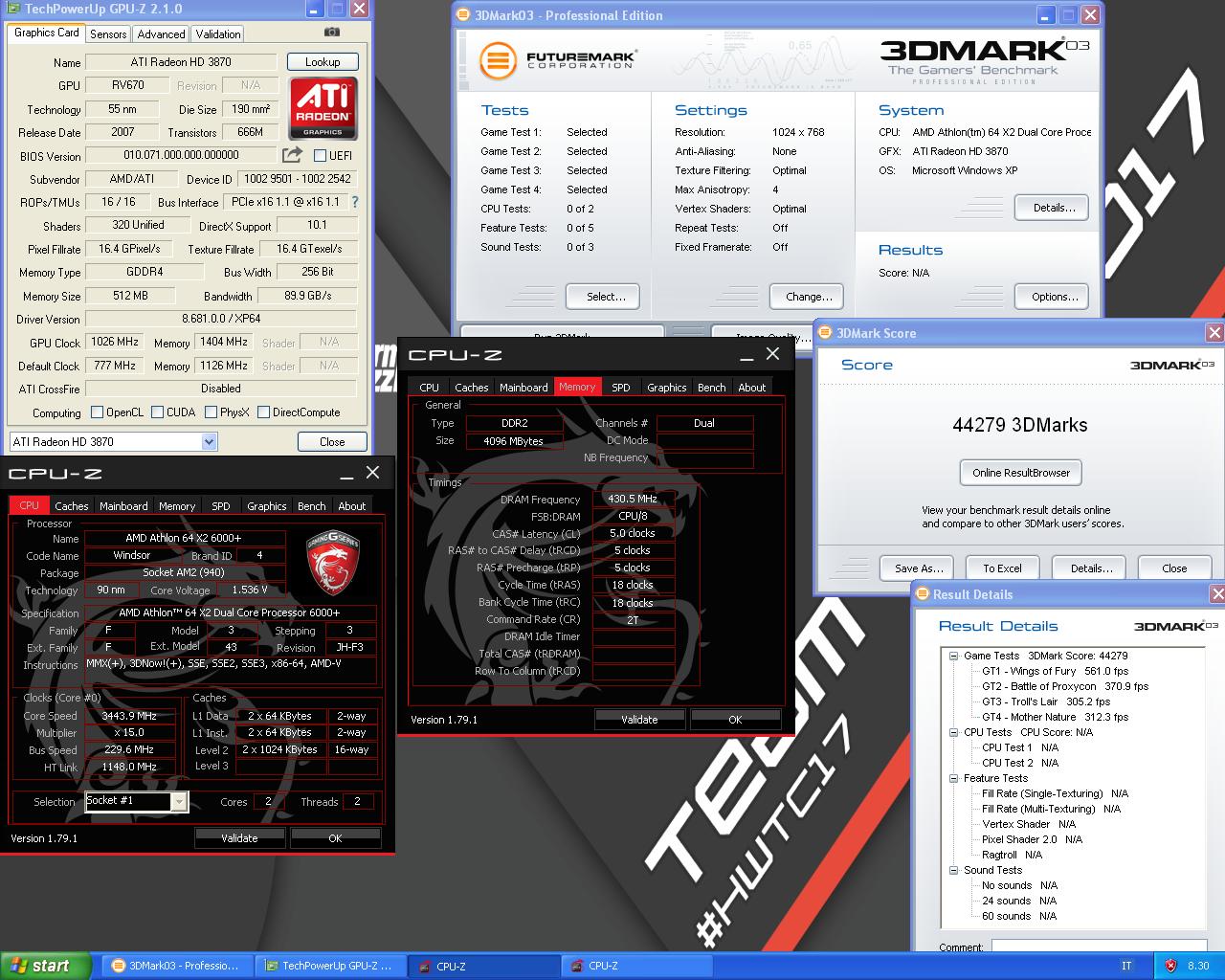Click the To Excel button
The width and height of the screenshot is (1225, 980).
(x=1002, y=568)
